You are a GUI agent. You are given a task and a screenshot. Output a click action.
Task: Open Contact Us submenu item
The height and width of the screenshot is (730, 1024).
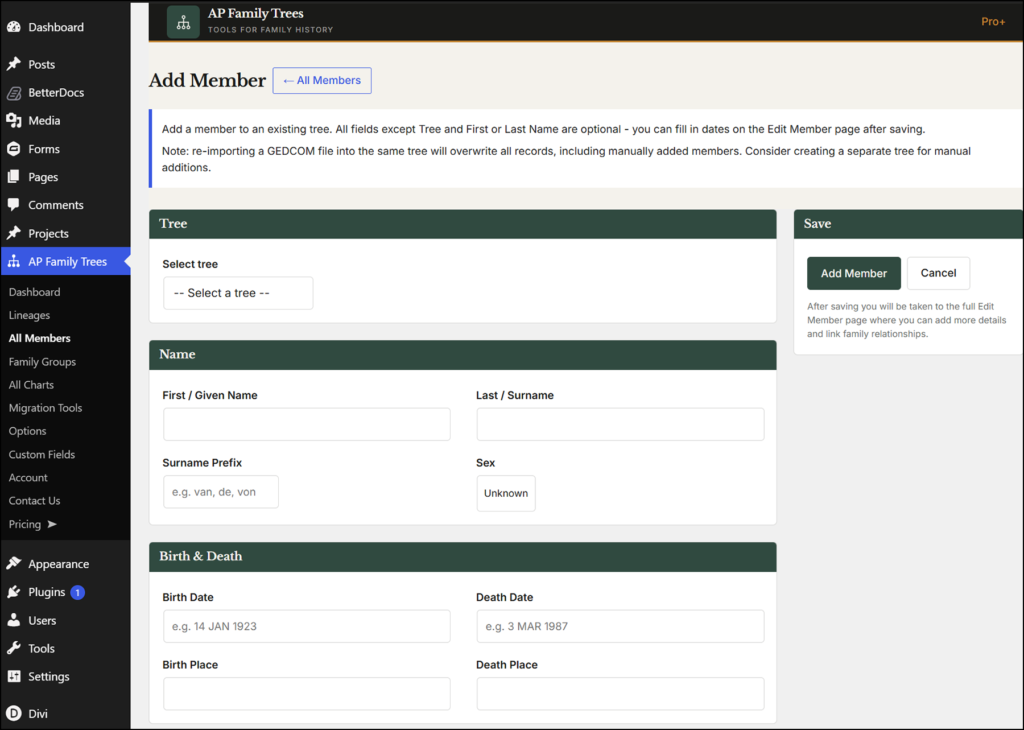35,501
